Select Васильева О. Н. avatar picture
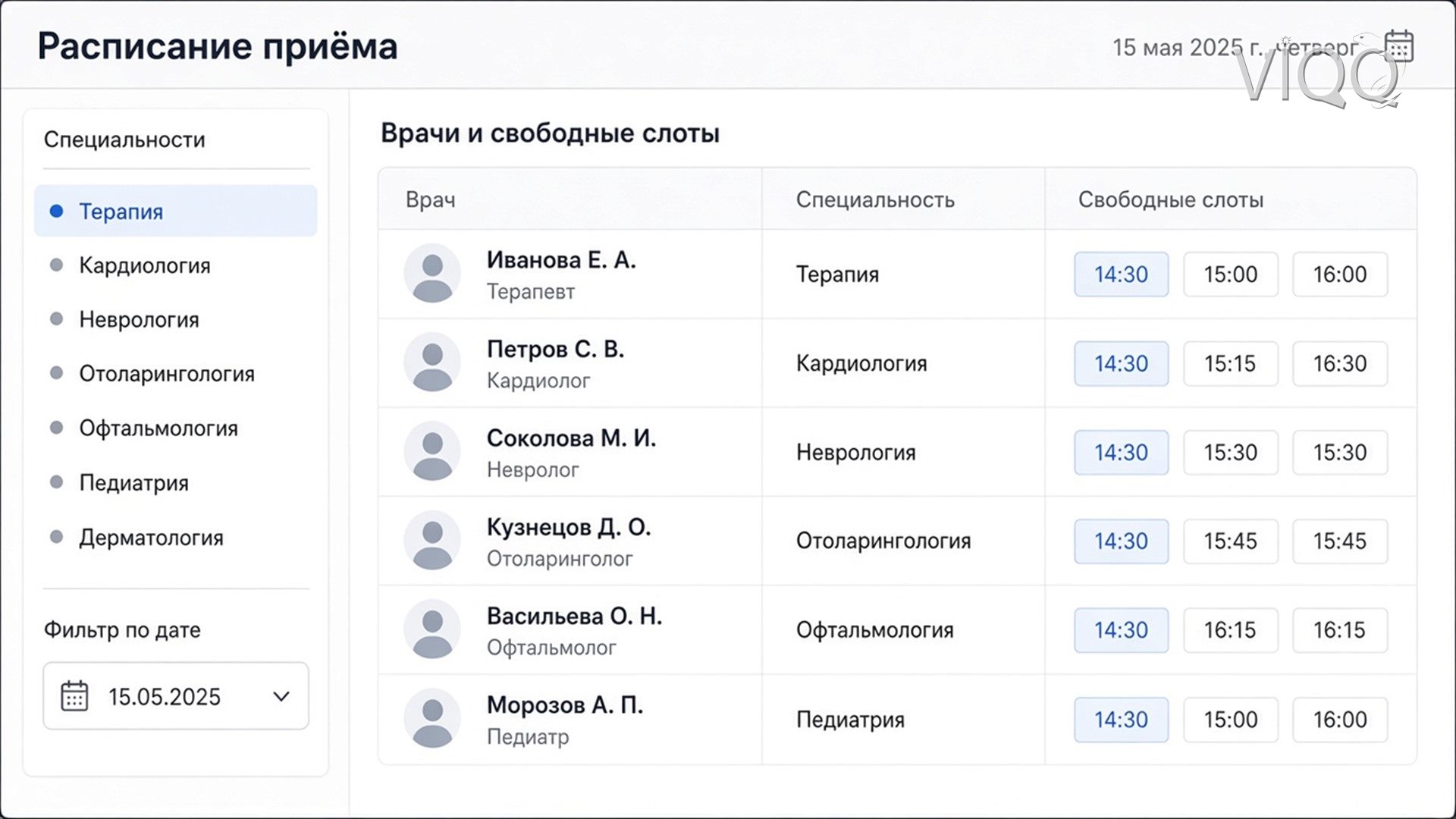This screenshot has height=819, width=1456. click(432, 629)
